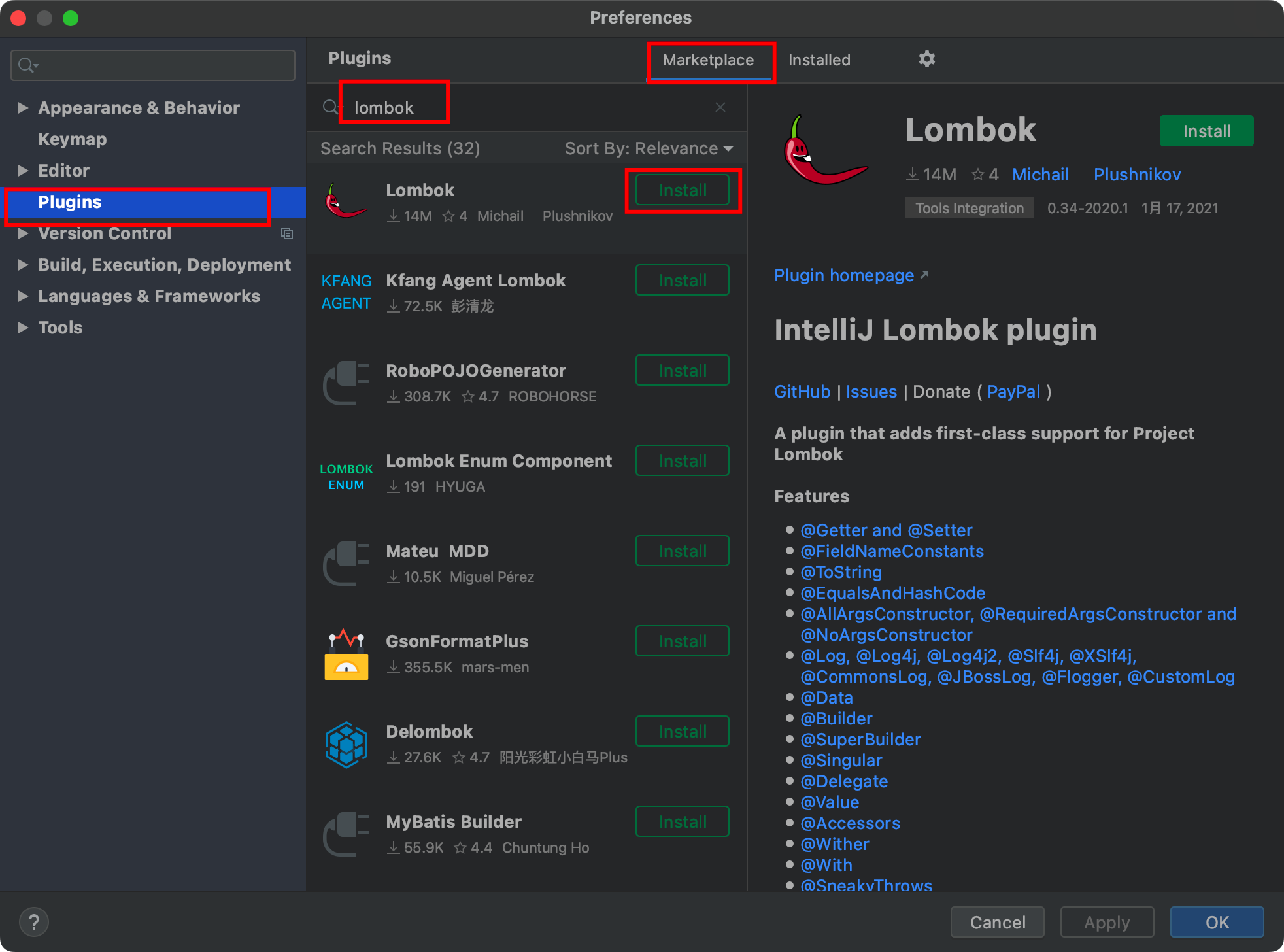
Task: Open the Issues link
Action: (871, 392)
